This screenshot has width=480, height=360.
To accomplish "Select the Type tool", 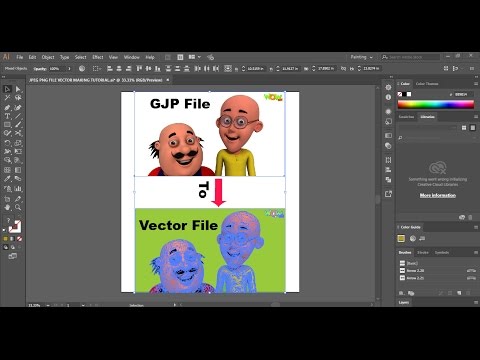I will (x=7, y=116).
